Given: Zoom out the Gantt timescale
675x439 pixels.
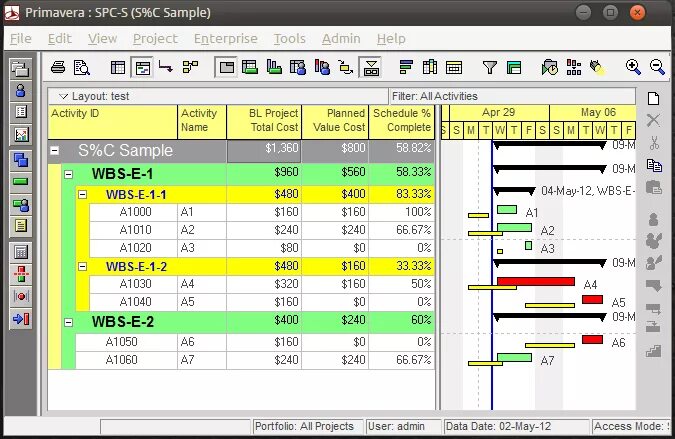Looking at the screenshot, I should (x=657, y=67).
